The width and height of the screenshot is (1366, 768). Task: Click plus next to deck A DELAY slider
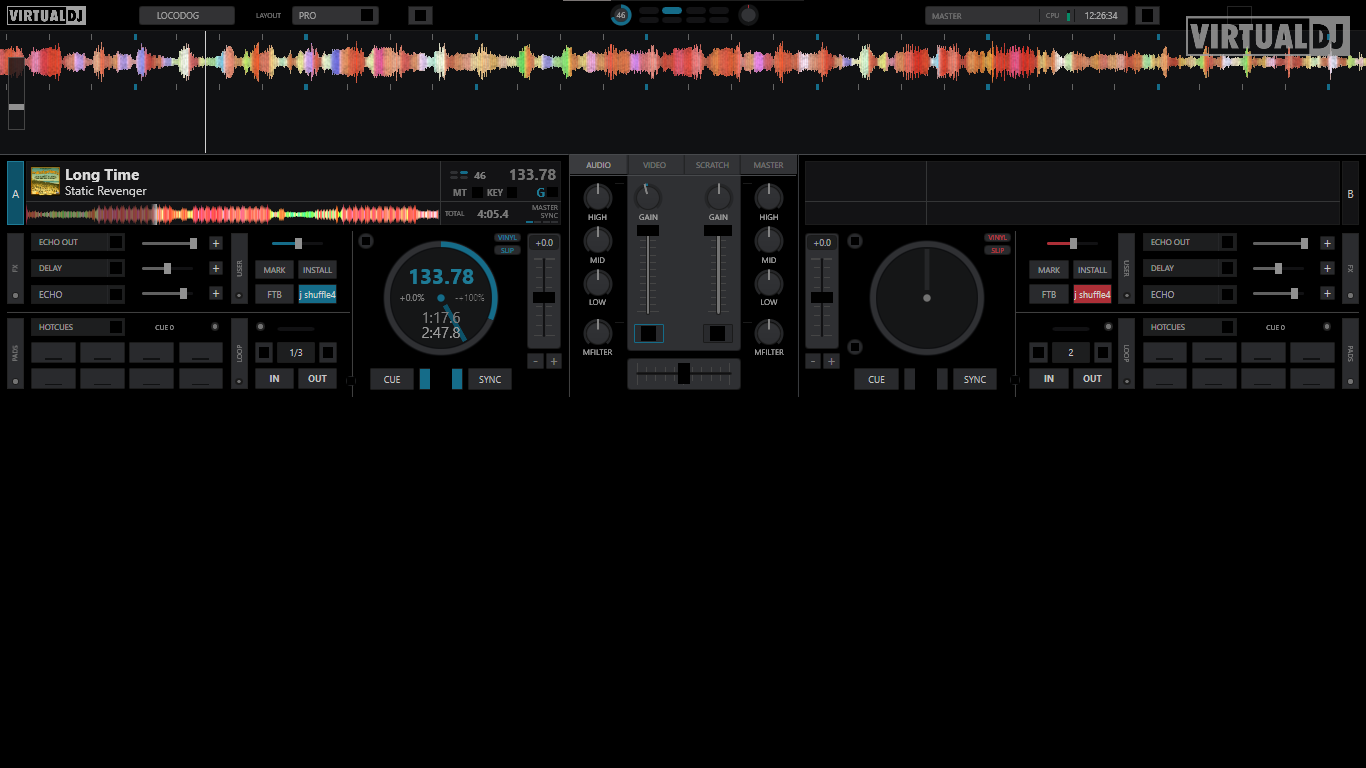(x=215, y=268)
